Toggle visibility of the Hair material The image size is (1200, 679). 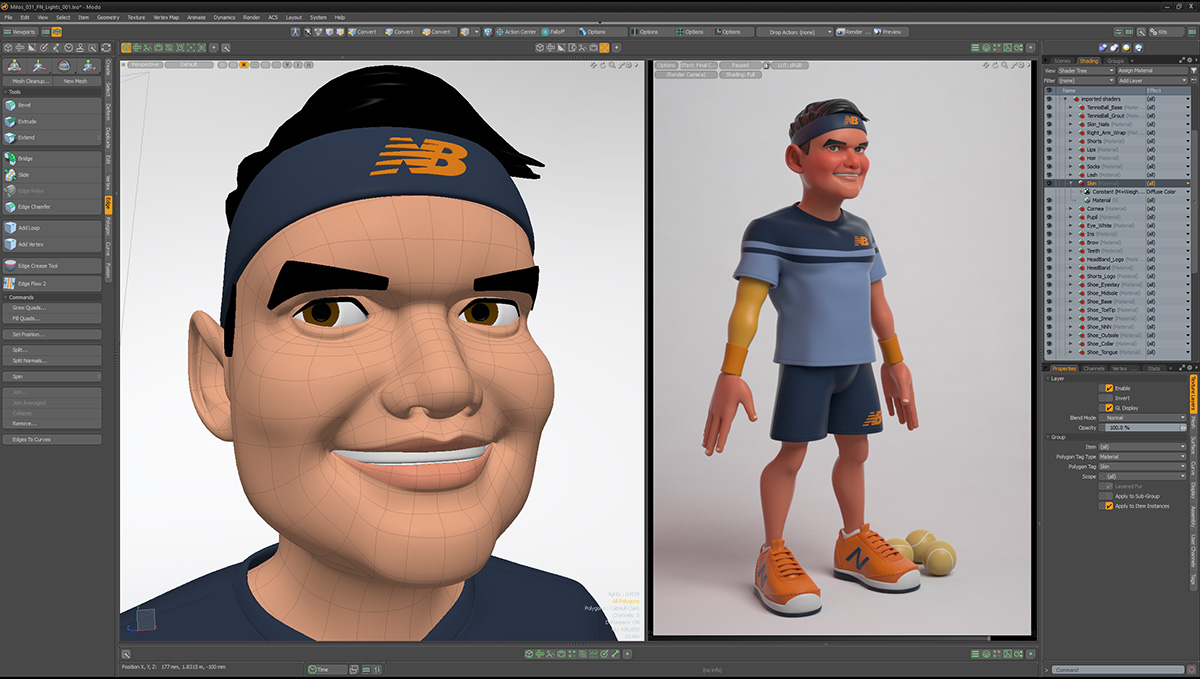tap(1049, 158)
